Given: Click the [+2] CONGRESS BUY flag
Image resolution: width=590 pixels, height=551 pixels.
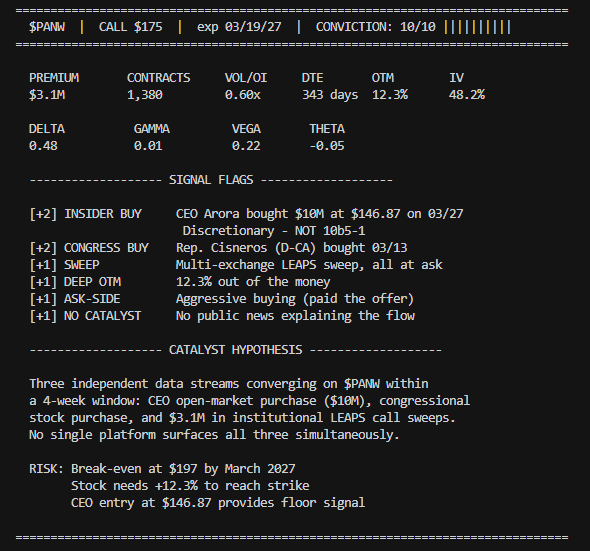Looking at the screenshot, I should (89, 248).
